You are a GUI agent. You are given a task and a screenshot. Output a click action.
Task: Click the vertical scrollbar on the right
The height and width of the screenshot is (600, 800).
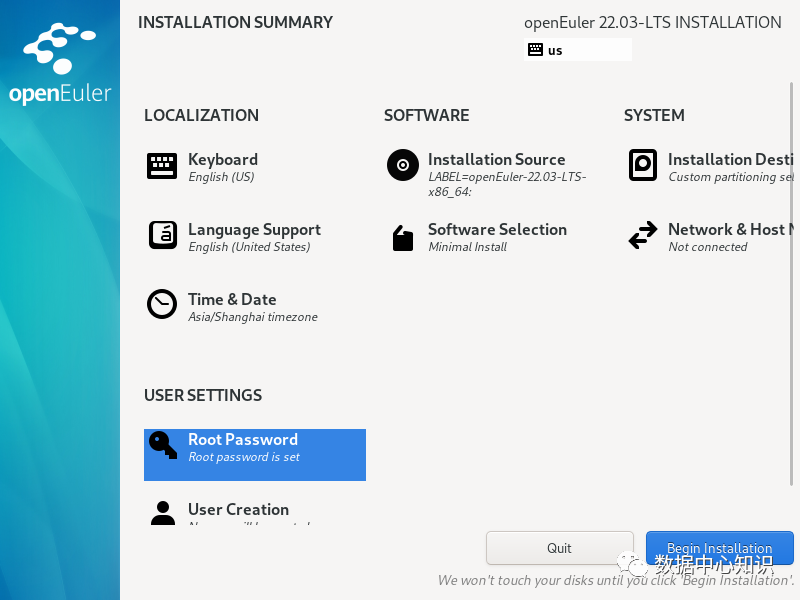pos(791,283)
